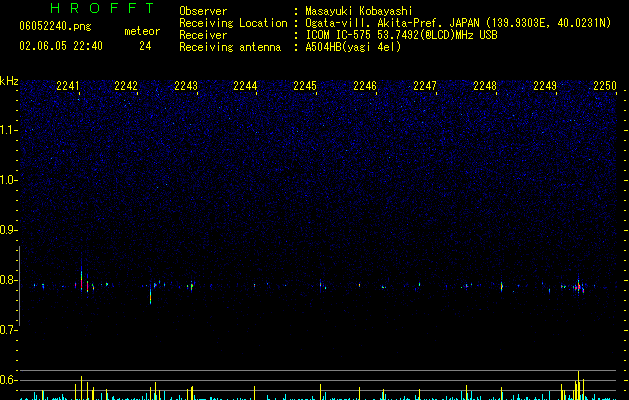
Task: Click the 2242 time marker
Action: click(126, 86)
